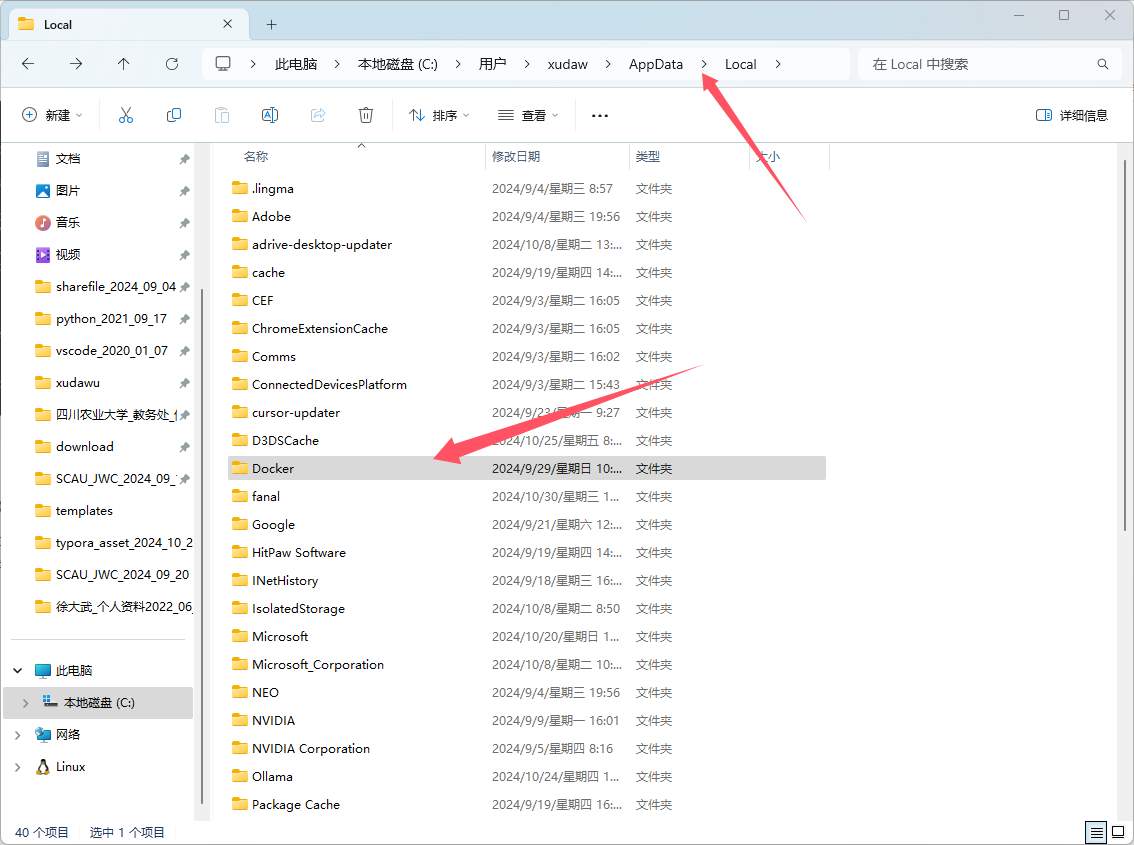
Task: Select the Docker folder row
Action: point(526,468)
